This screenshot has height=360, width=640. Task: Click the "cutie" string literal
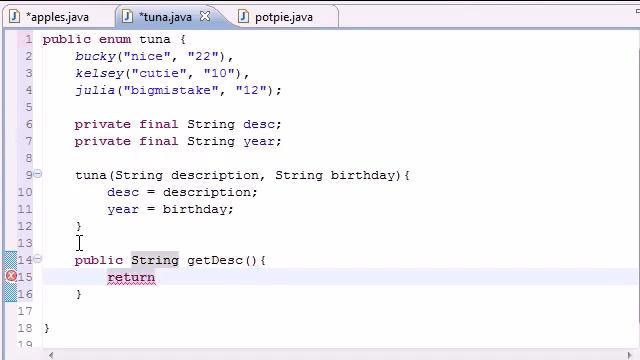[160, 73]
